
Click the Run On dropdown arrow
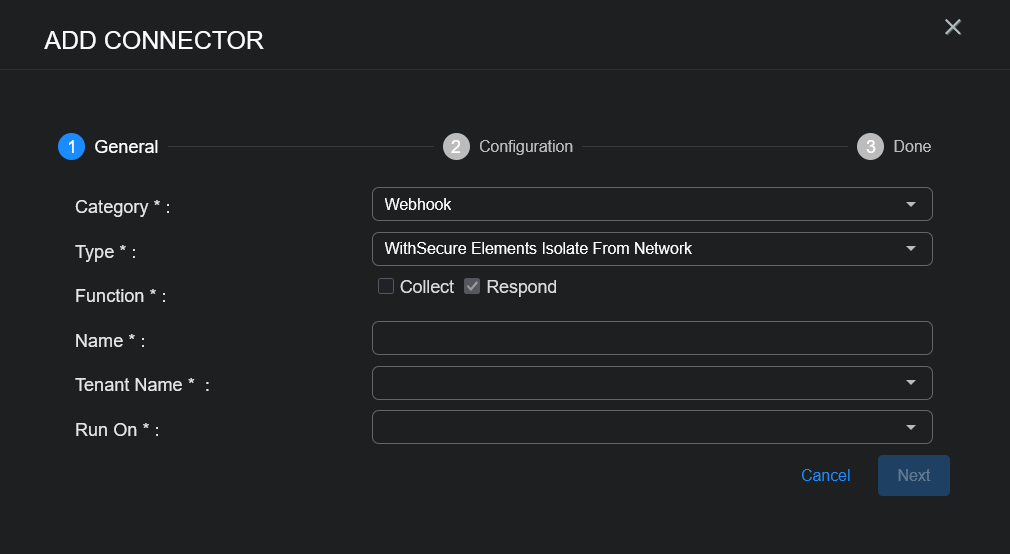[910, 428]
